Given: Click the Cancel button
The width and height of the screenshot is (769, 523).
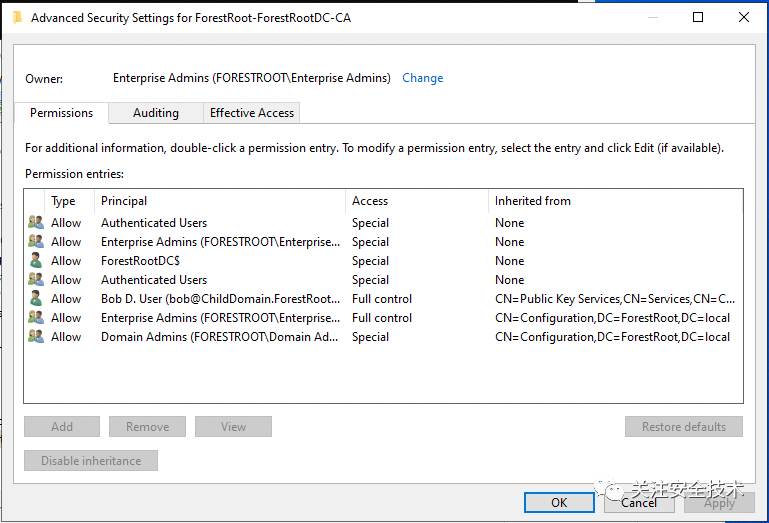Looking at the screenshot, I should pos(639,502).
